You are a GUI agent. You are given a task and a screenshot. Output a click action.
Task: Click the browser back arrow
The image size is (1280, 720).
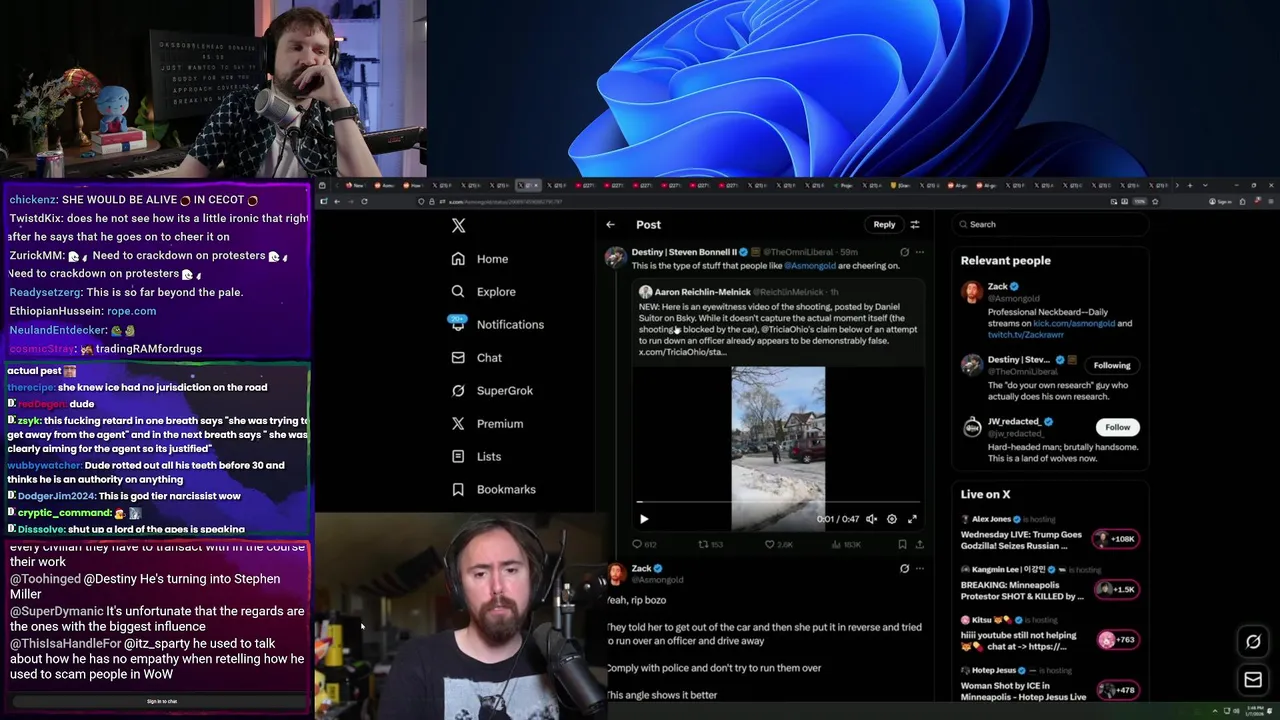(337, 201)
